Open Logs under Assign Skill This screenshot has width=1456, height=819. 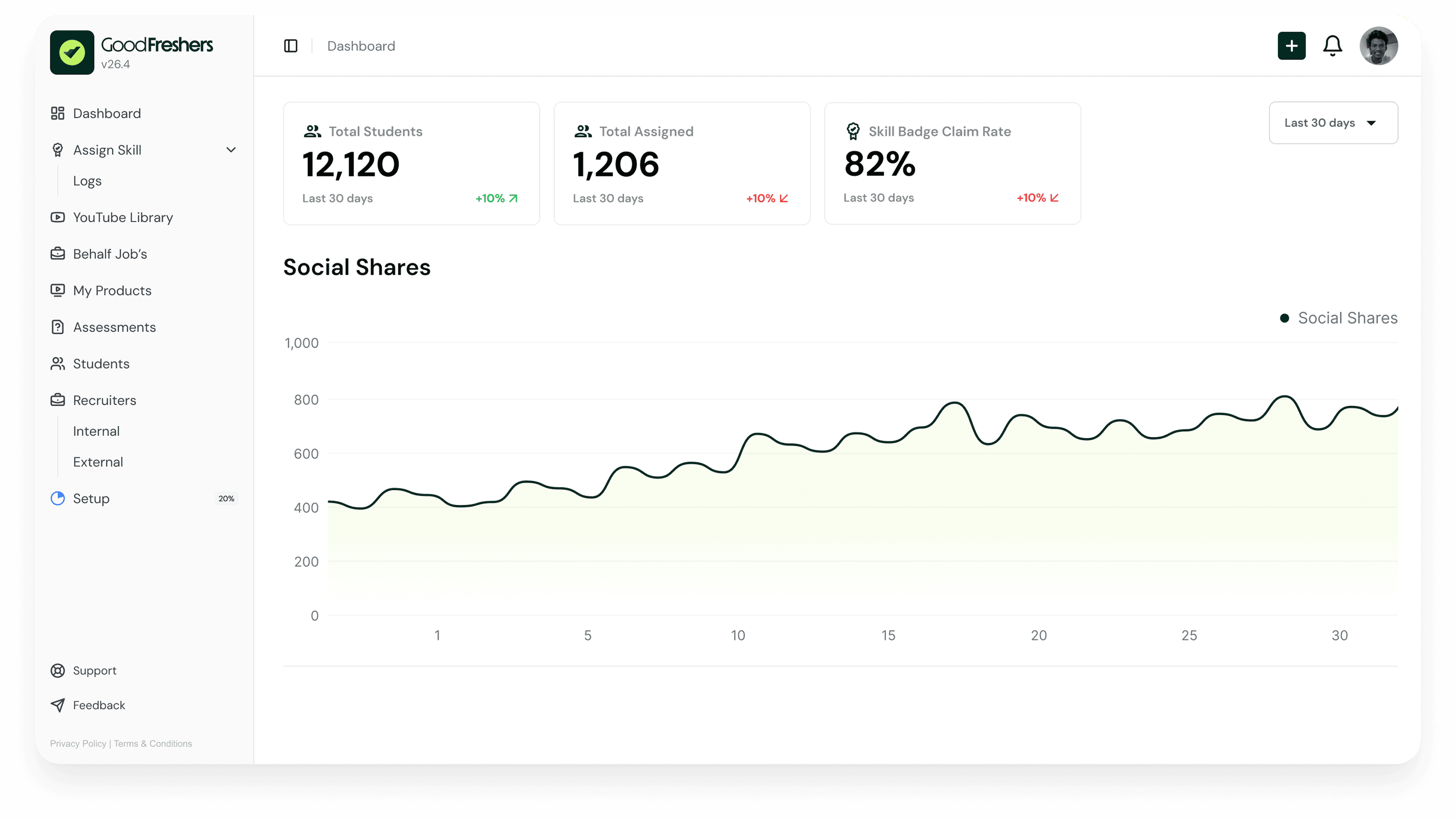tap(87, 181)
